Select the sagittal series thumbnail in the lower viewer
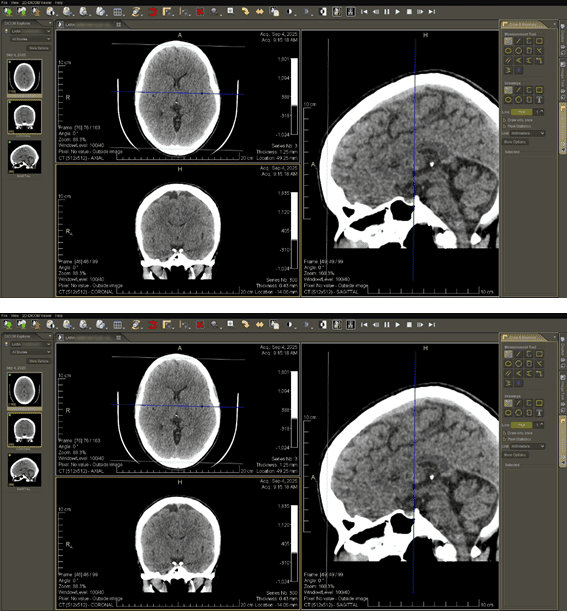Viewport: 567px width, 611px height. coord(25,470)
